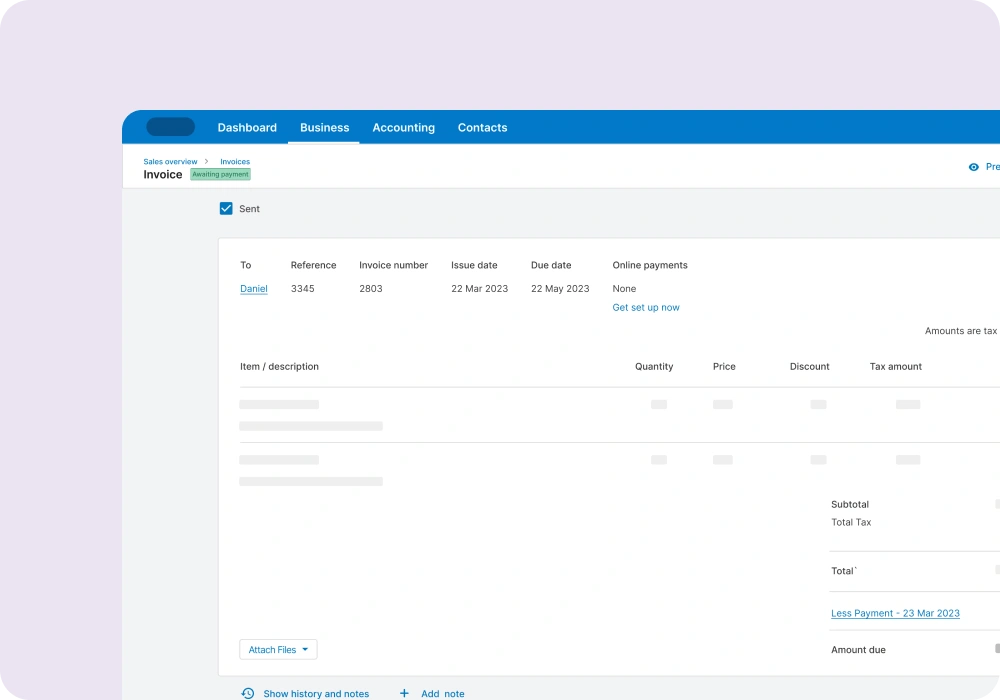
Task: Click the Subtotal label
Action: [849, 504]
